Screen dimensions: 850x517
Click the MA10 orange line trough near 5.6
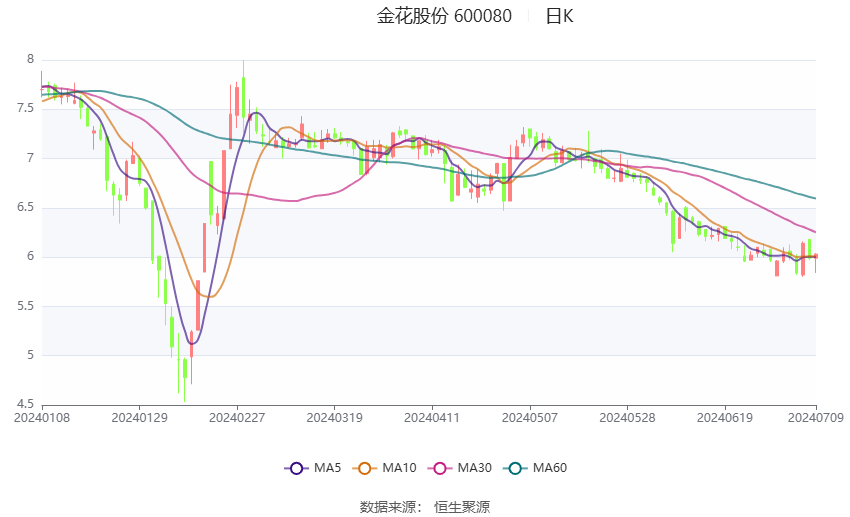[210, 296]
